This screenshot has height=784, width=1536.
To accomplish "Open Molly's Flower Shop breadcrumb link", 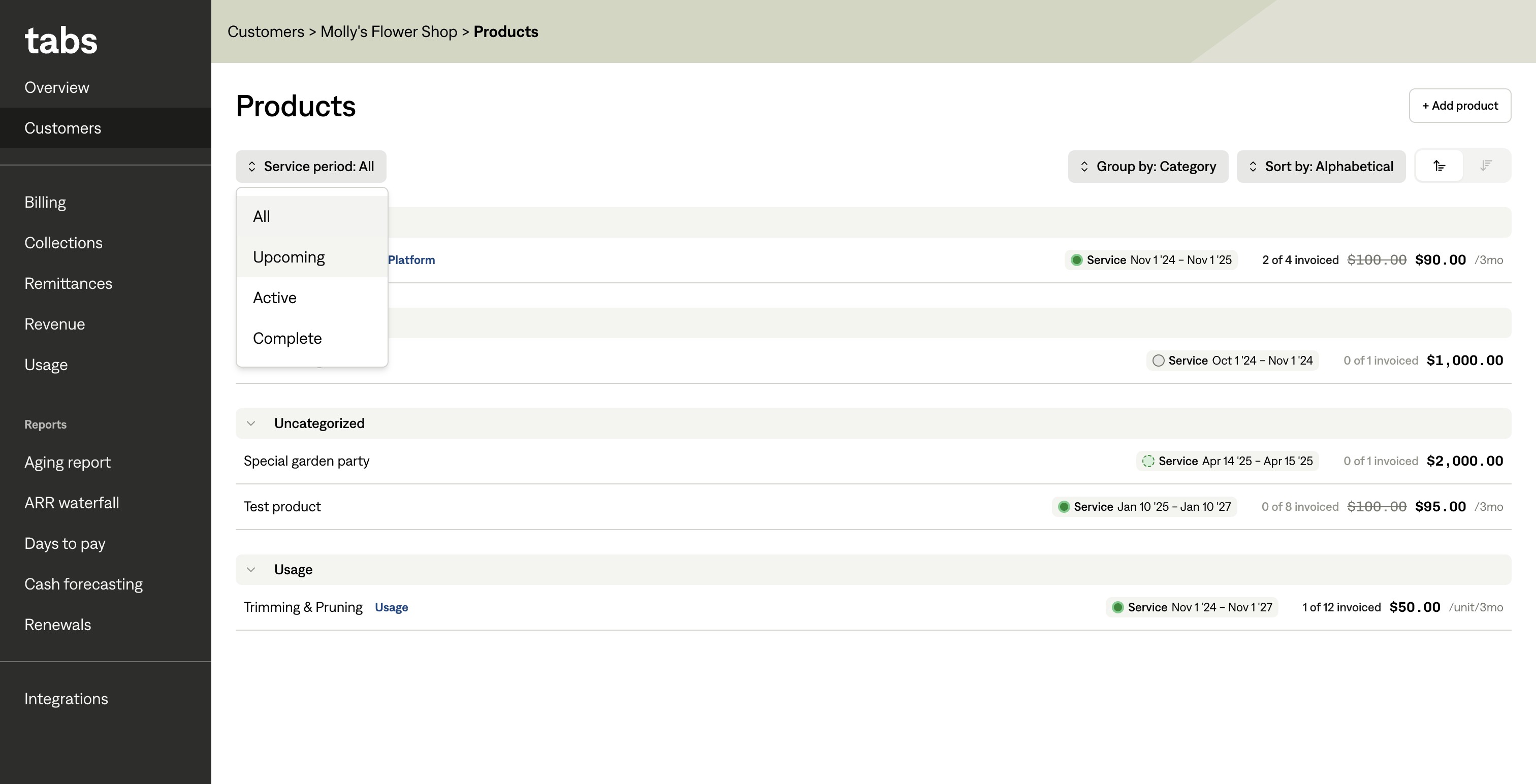I will pyautogui.click(x=389, y=31).
